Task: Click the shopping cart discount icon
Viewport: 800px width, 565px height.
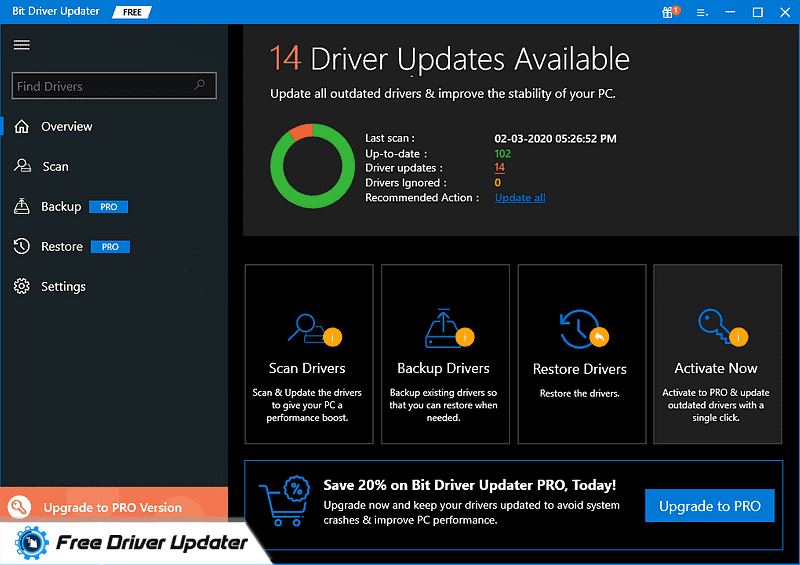Action: point(285,501)
